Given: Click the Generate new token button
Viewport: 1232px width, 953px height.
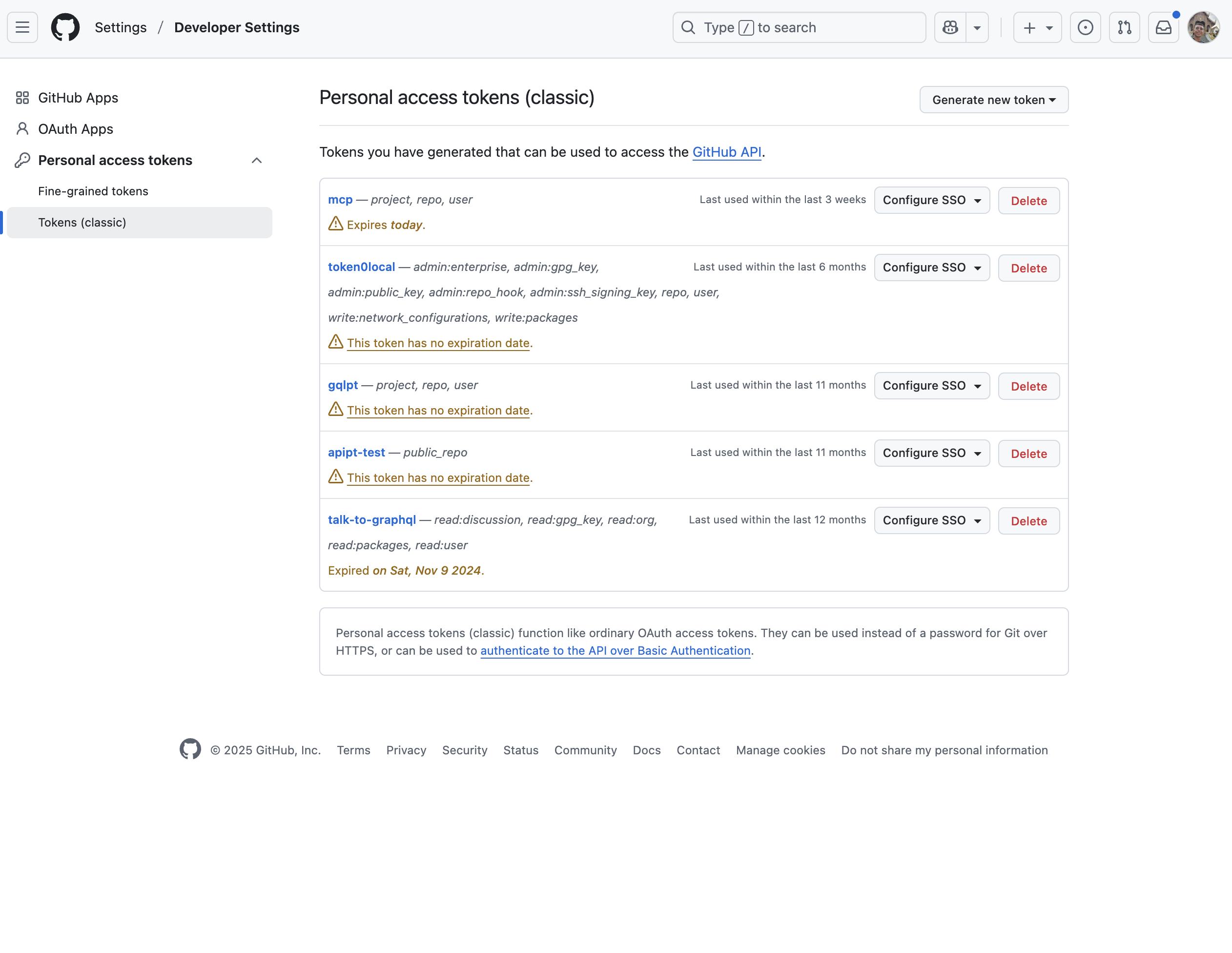Looking at the screenshot, I should pyautogui.click(x=993, y=99).
